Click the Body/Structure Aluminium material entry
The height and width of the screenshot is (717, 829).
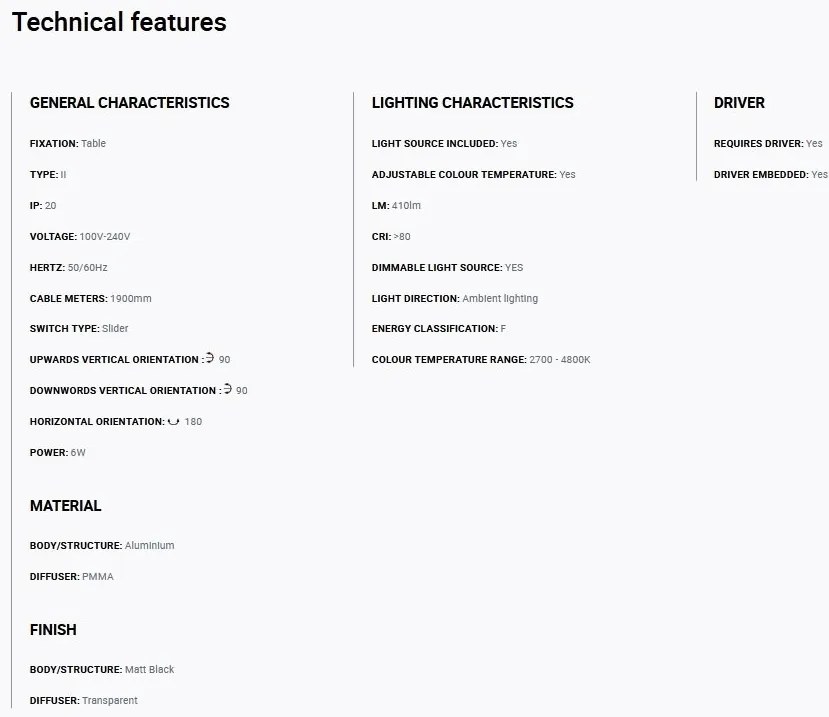coord(102,545)
